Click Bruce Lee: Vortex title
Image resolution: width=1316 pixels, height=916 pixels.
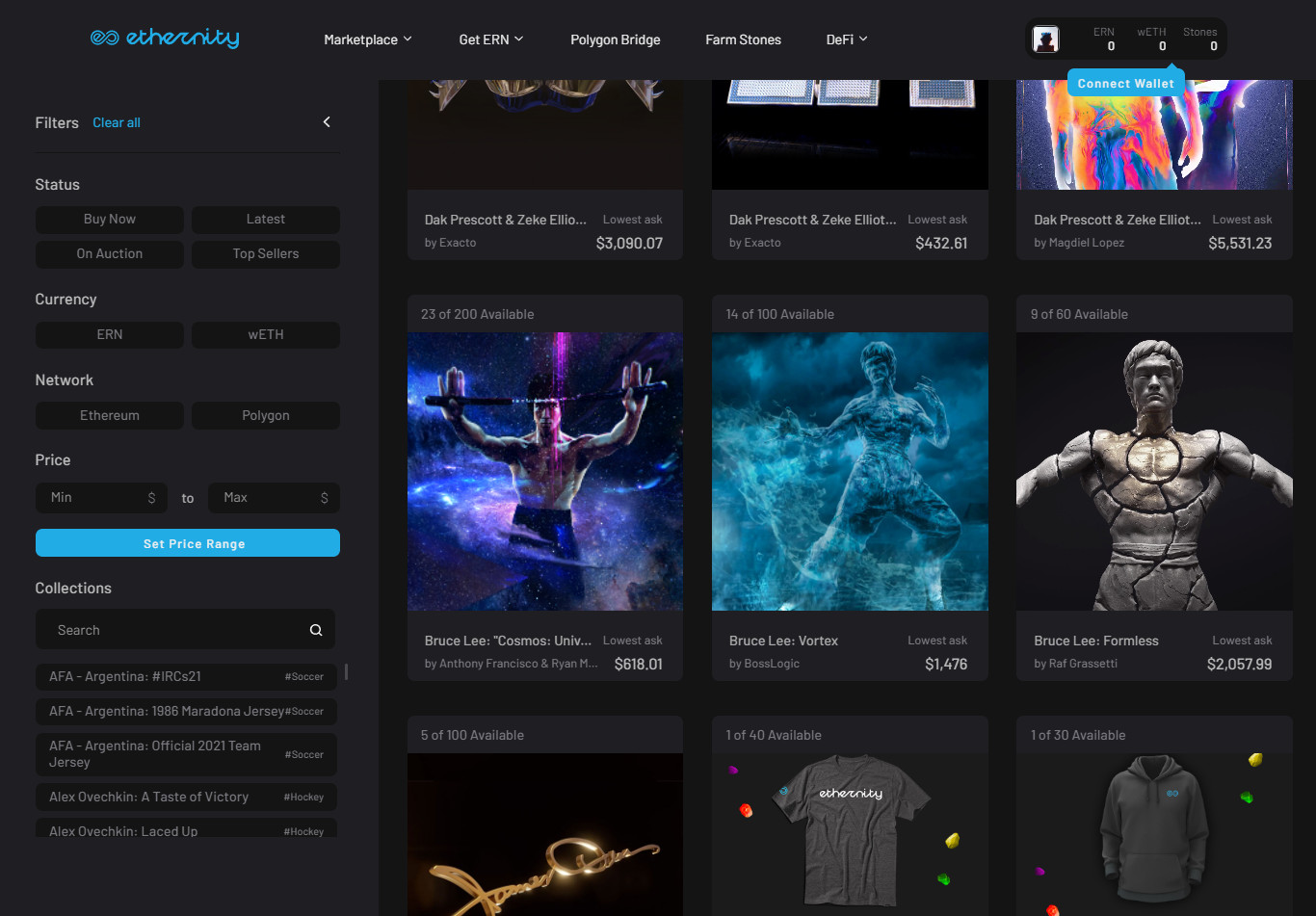pos(783,641)
